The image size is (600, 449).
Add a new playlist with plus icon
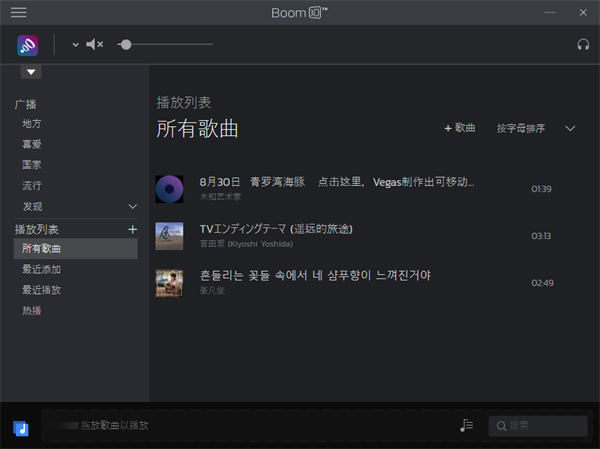pyautogui.click(x=132, y=229)
